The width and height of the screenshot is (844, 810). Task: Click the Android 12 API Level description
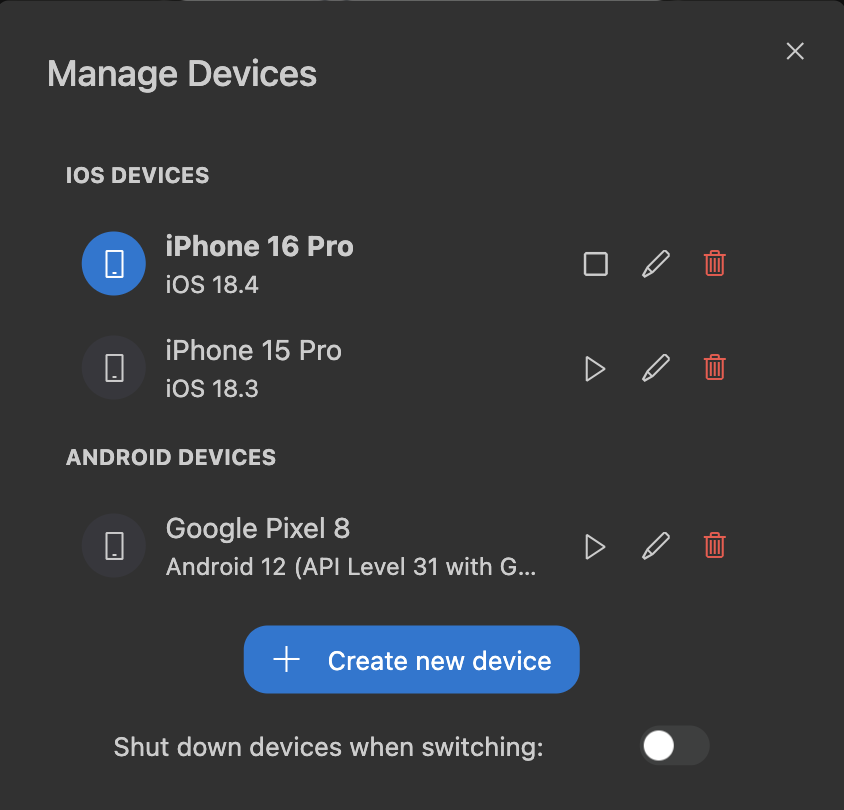point(351,568)
